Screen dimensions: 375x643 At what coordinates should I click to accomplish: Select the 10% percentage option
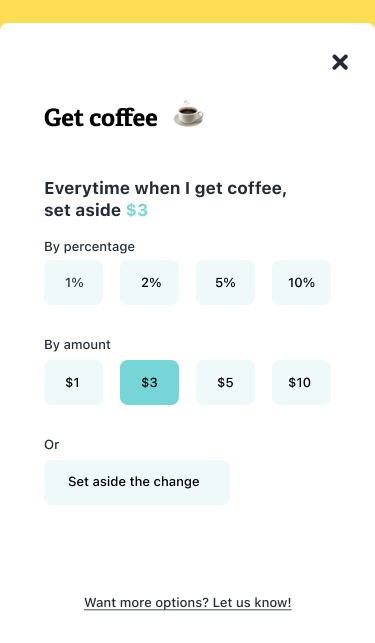pos(301,283)
